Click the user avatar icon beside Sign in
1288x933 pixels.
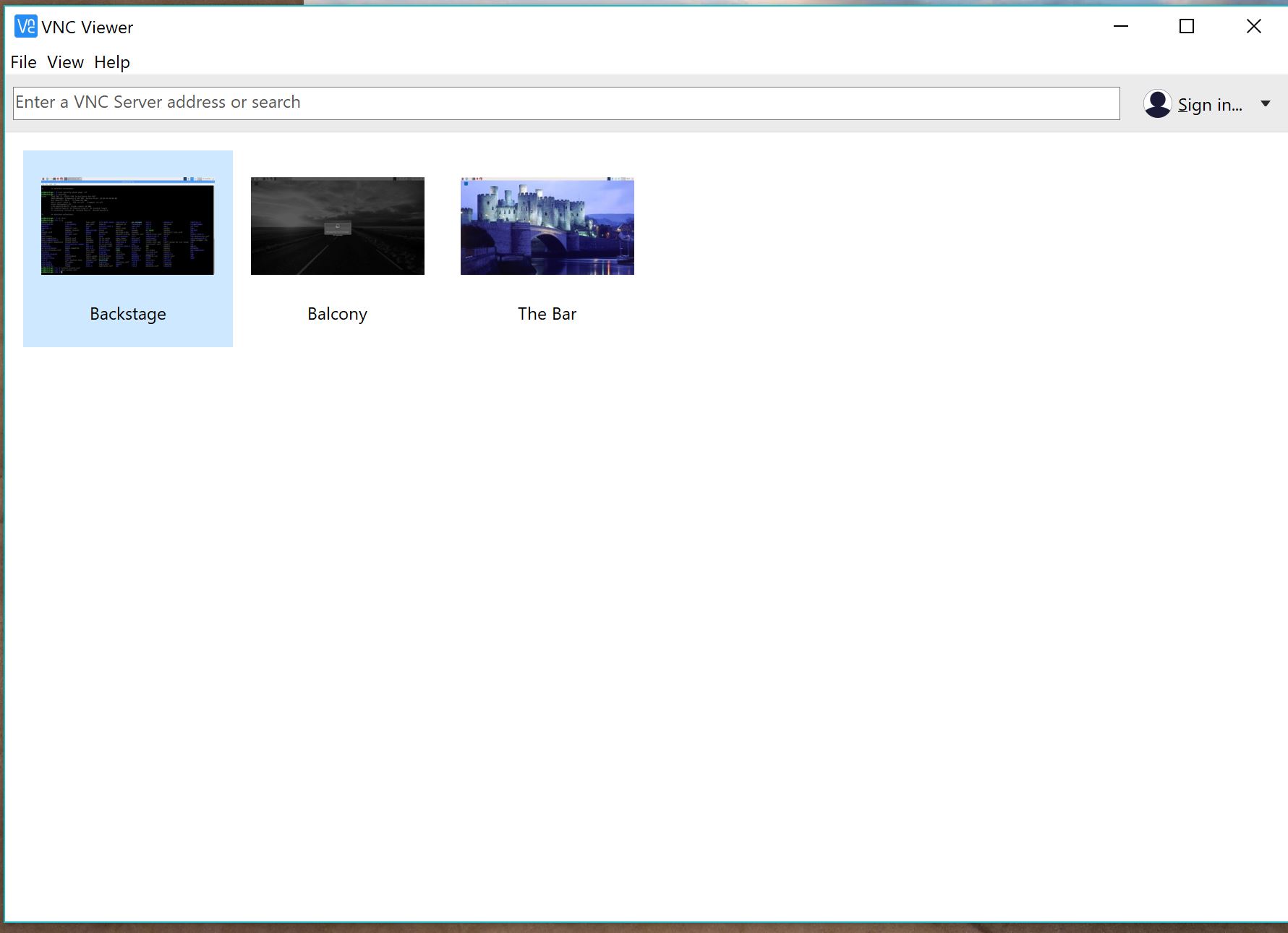(x=1157, y=103)
